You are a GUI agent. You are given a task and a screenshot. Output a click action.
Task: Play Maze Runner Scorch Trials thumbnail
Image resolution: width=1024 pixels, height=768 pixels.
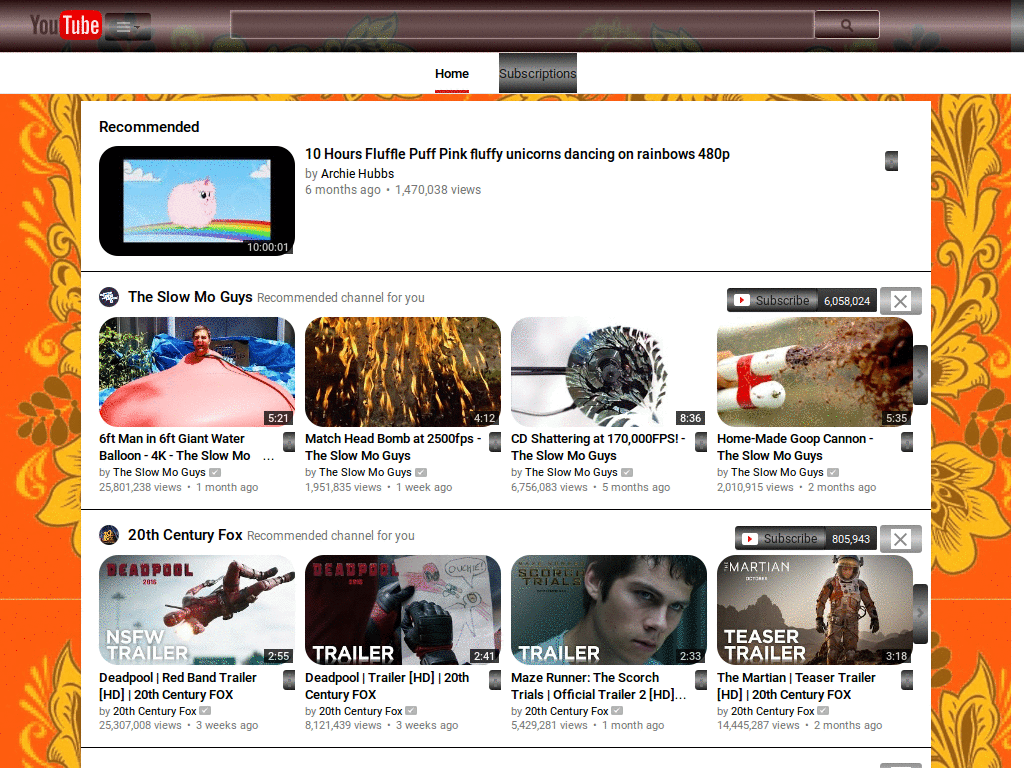[609, 610]
